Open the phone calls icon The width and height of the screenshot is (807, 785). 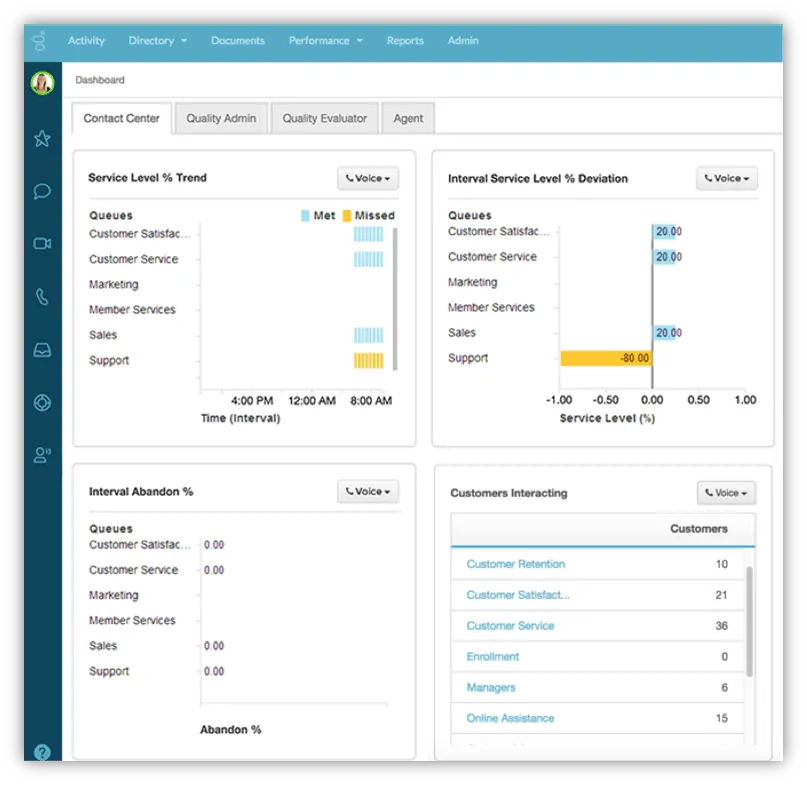(42, 296)
